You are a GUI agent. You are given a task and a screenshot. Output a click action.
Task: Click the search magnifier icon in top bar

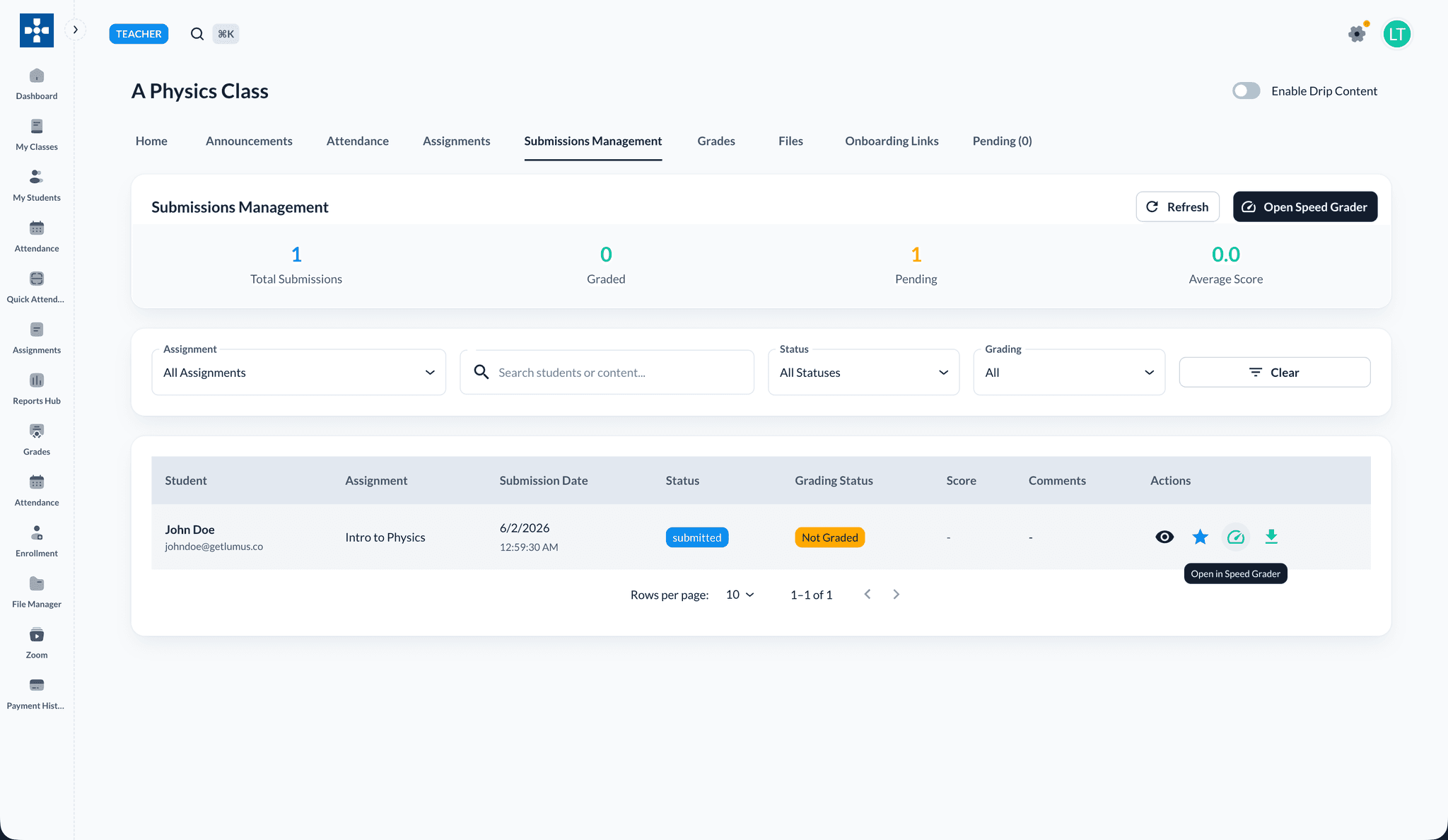pos(197,34)
